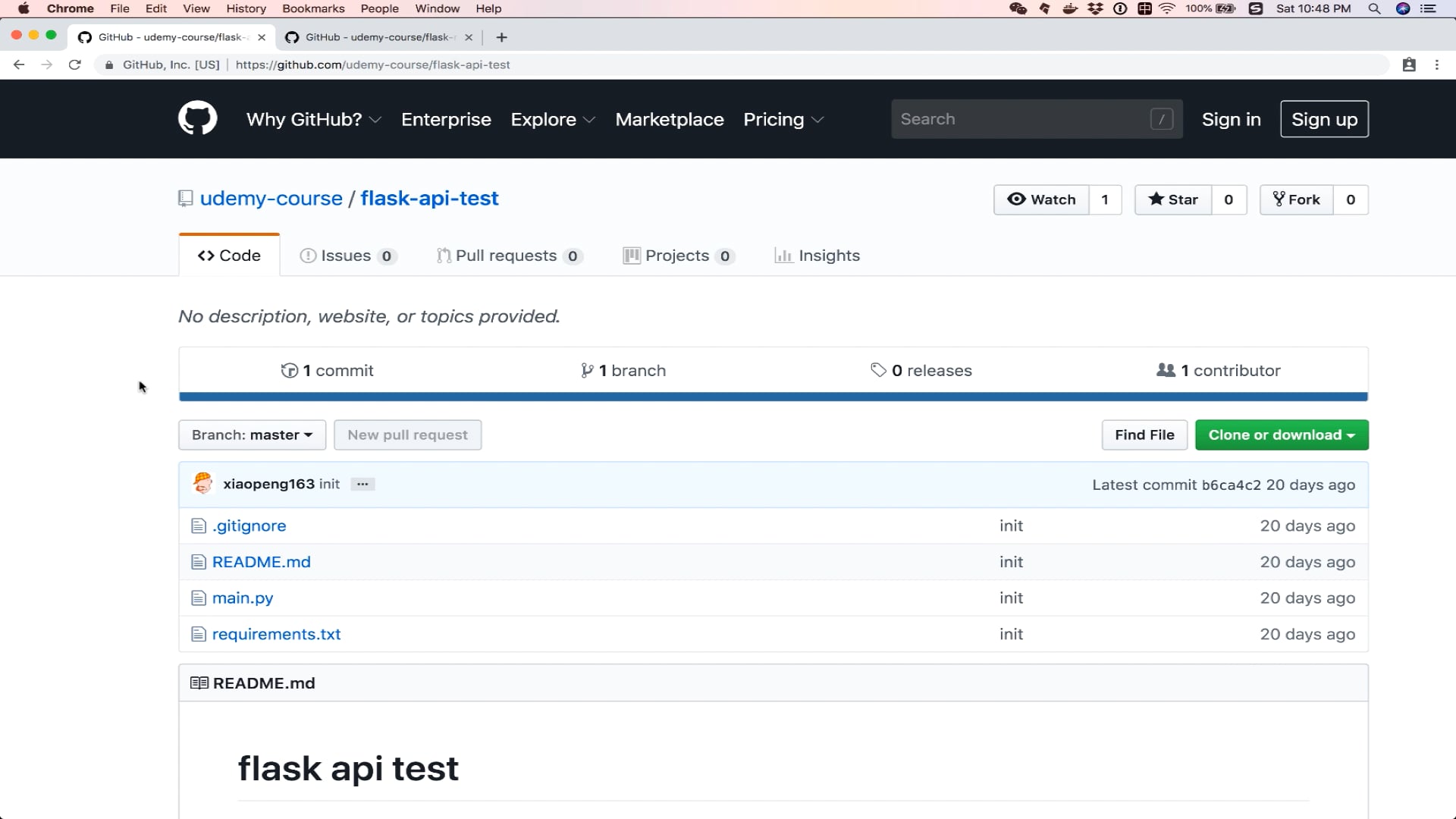Click the Watch button with eye icon

pos(1041,199)
